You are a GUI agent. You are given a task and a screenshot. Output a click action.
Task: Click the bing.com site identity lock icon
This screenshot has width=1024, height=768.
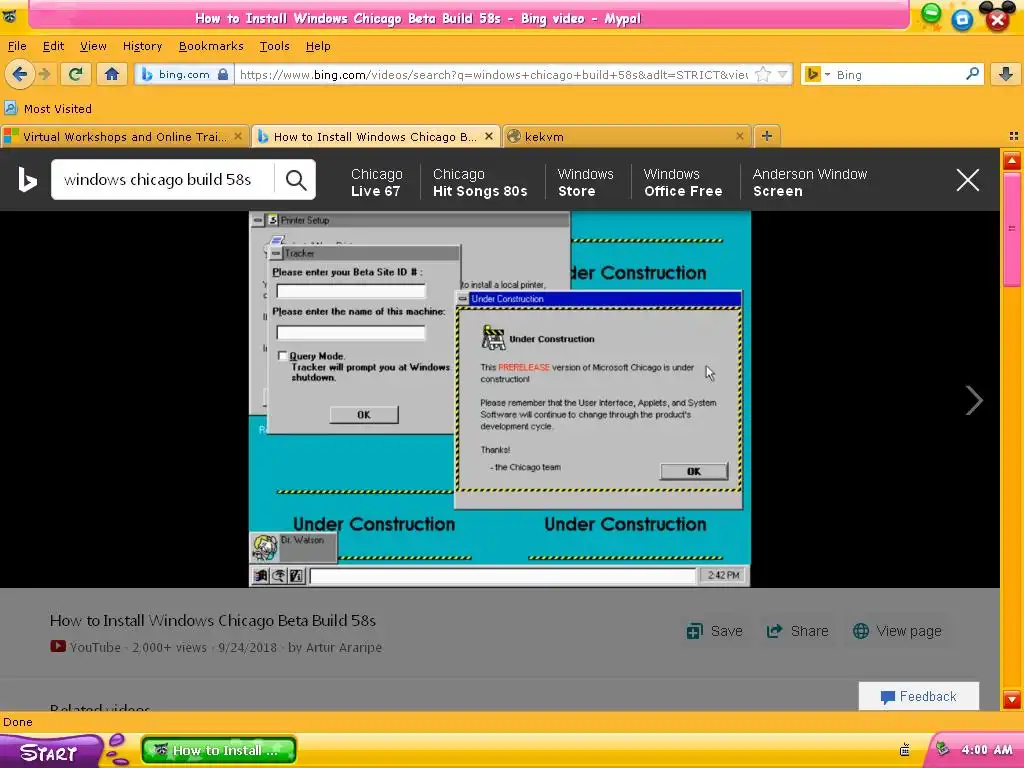[x=223, y=74]
